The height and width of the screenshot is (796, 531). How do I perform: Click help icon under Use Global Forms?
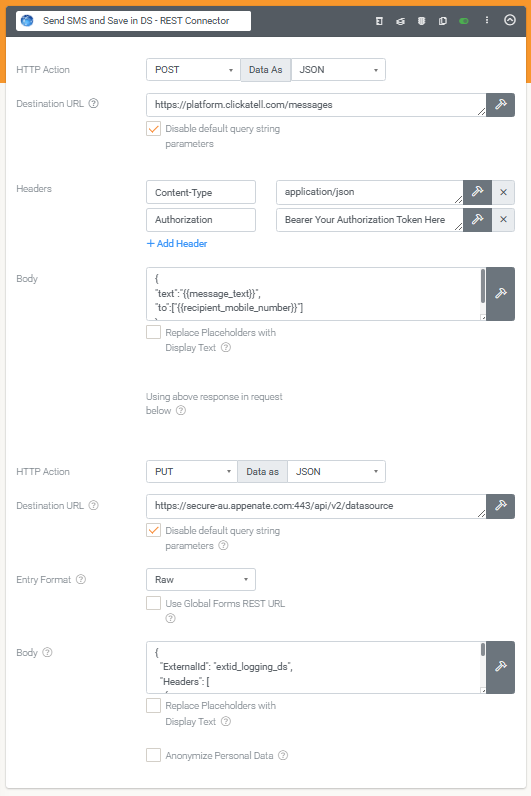coord(171,618)
